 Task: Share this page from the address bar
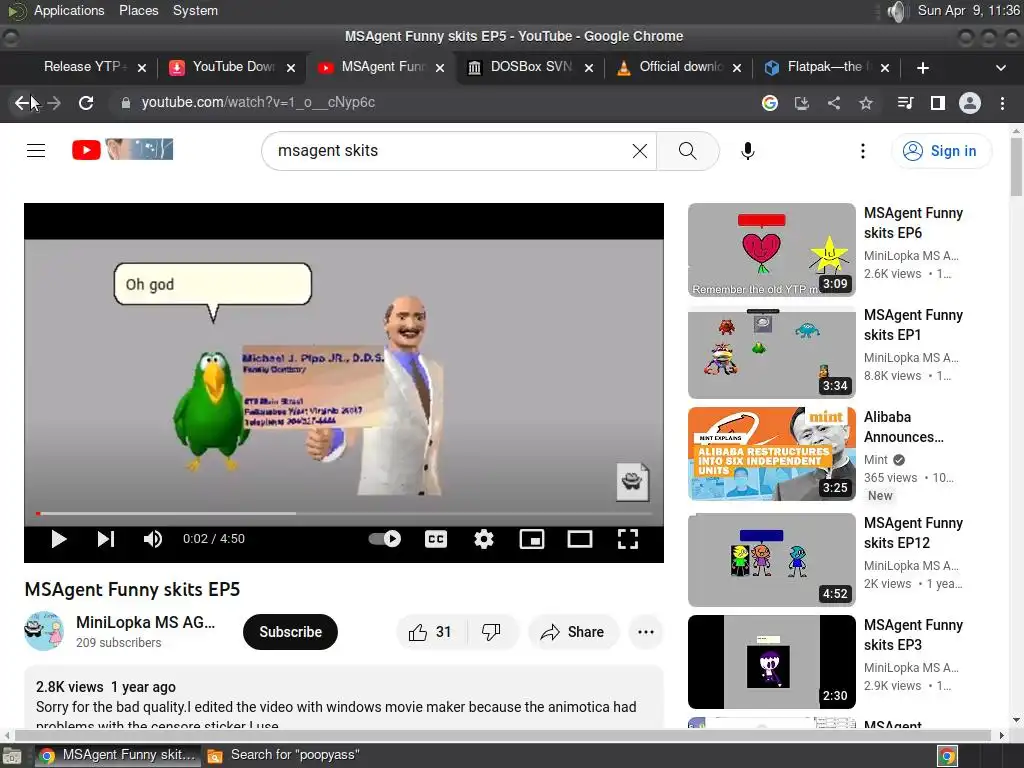coord(834,103)
